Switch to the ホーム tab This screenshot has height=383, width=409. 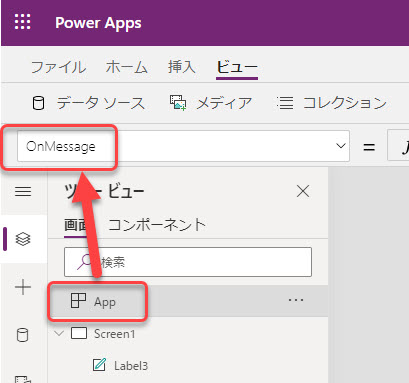coord(127,67)
